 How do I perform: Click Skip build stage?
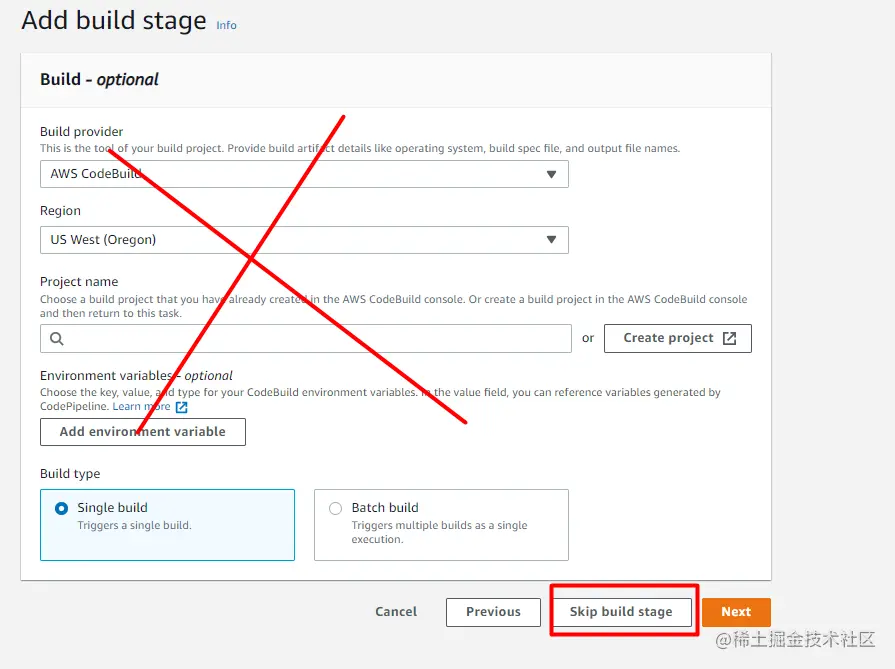pyautogui.click(x=621, y=612)
